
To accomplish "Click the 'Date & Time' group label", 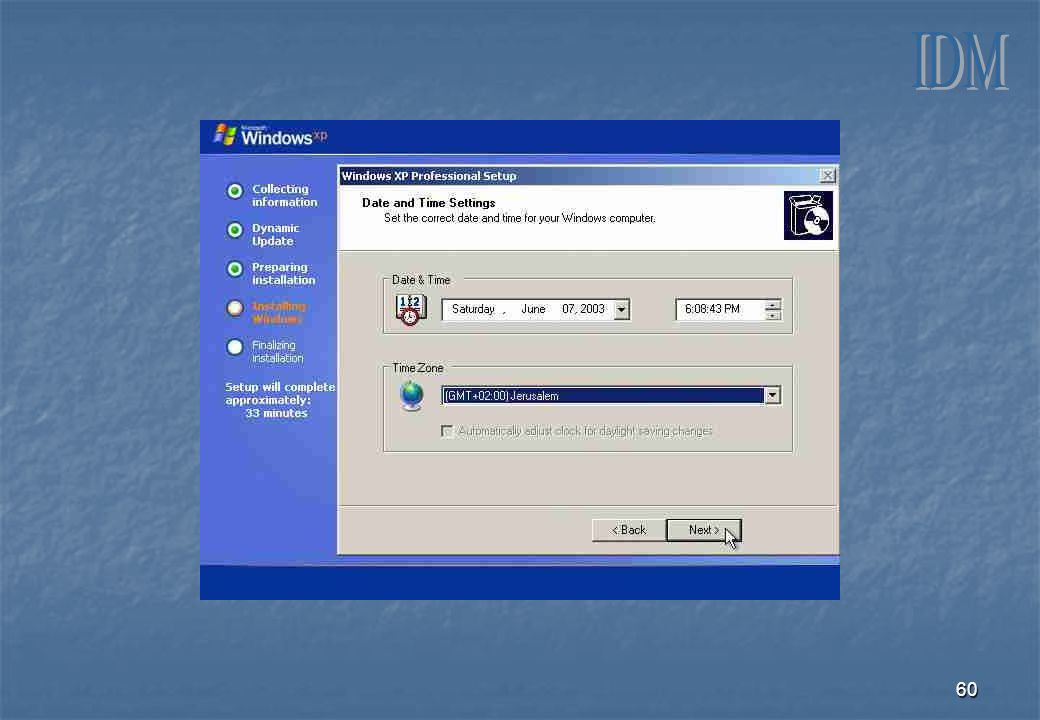I will pyautogui.click(x=421, y=280).
